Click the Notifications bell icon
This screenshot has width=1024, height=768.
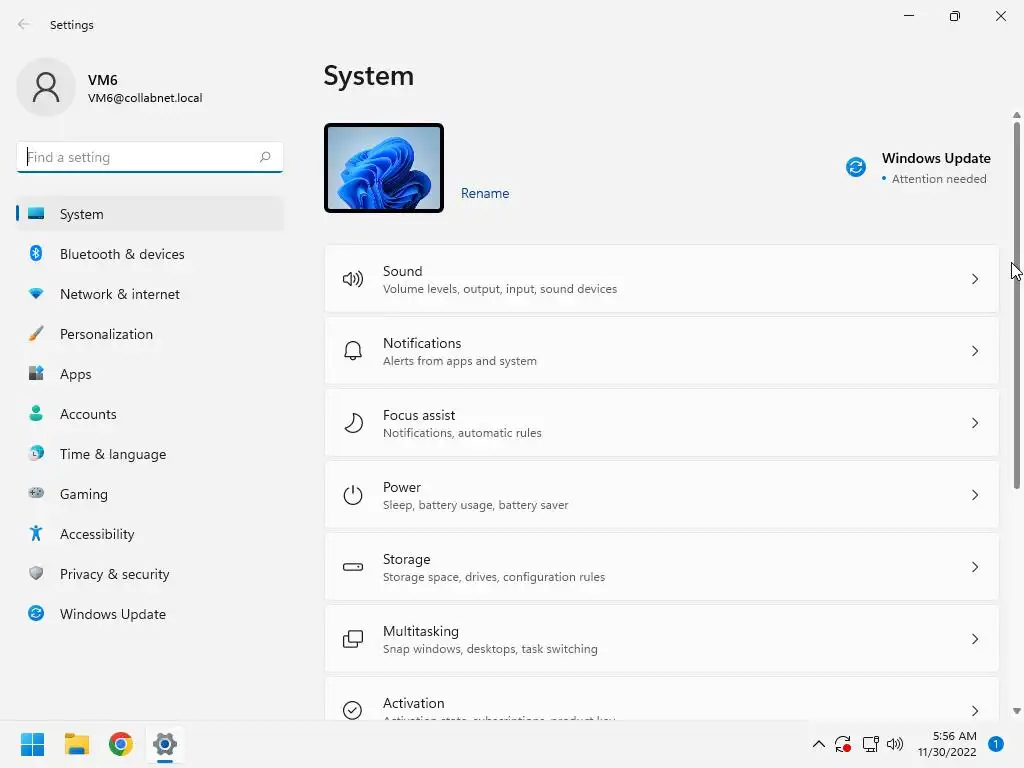[353, 351]
